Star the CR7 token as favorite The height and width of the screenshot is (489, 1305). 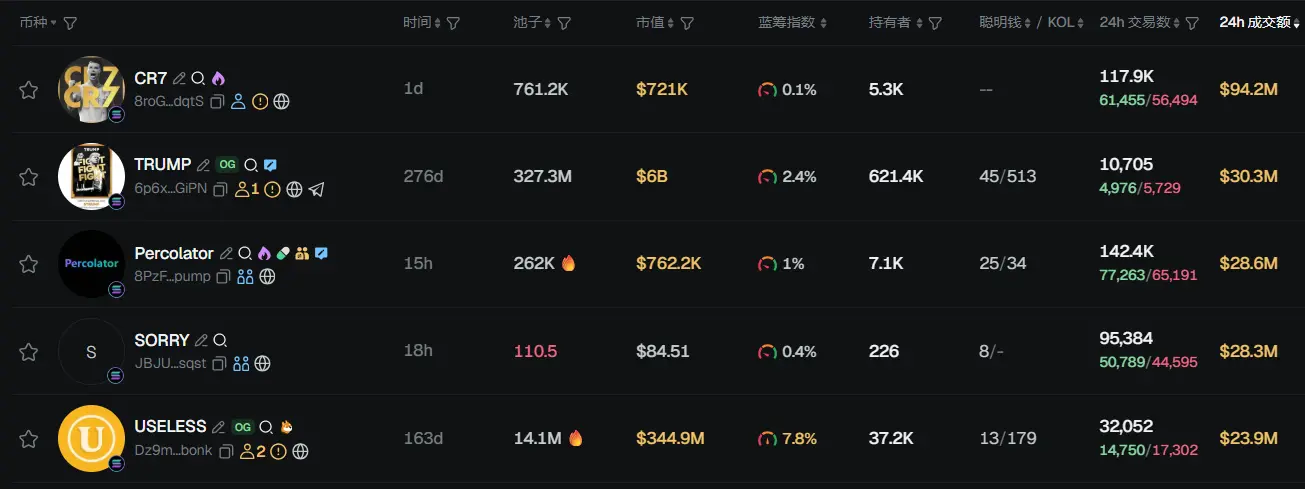[x=29, y=90]
